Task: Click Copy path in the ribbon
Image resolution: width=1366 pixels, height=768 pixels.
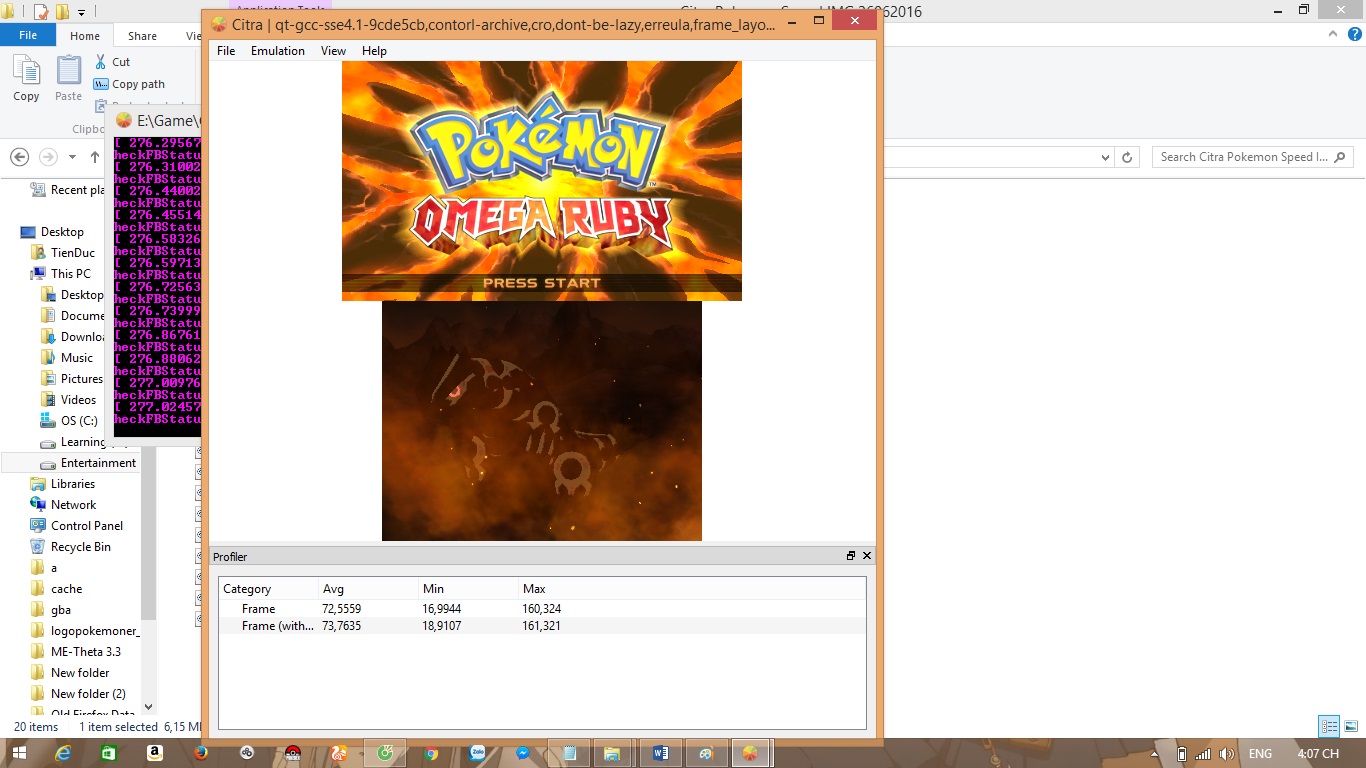Action: [129, 85]
